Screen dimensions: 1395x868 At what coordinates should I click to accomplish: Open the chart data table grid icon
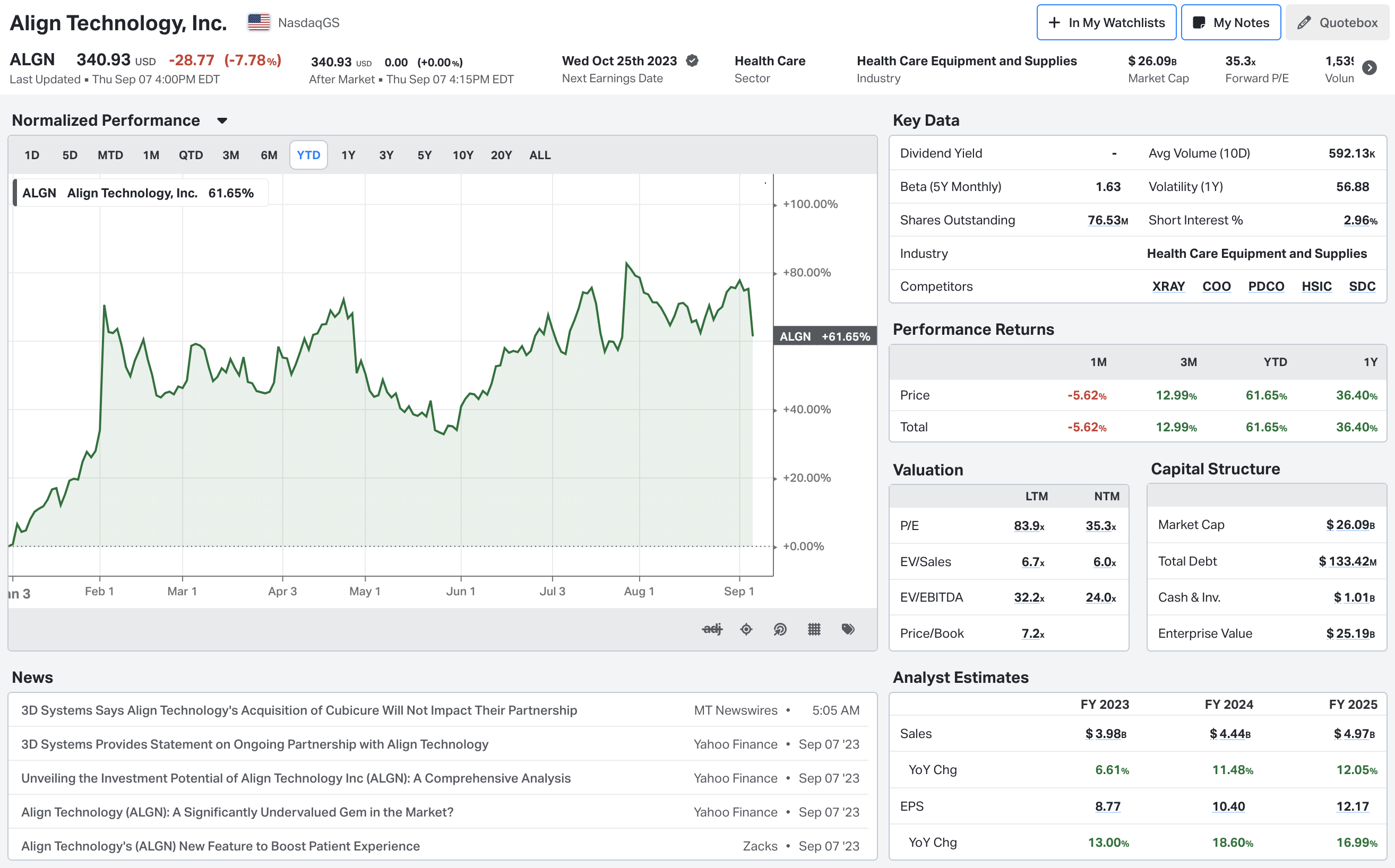[x=814, y=629]
